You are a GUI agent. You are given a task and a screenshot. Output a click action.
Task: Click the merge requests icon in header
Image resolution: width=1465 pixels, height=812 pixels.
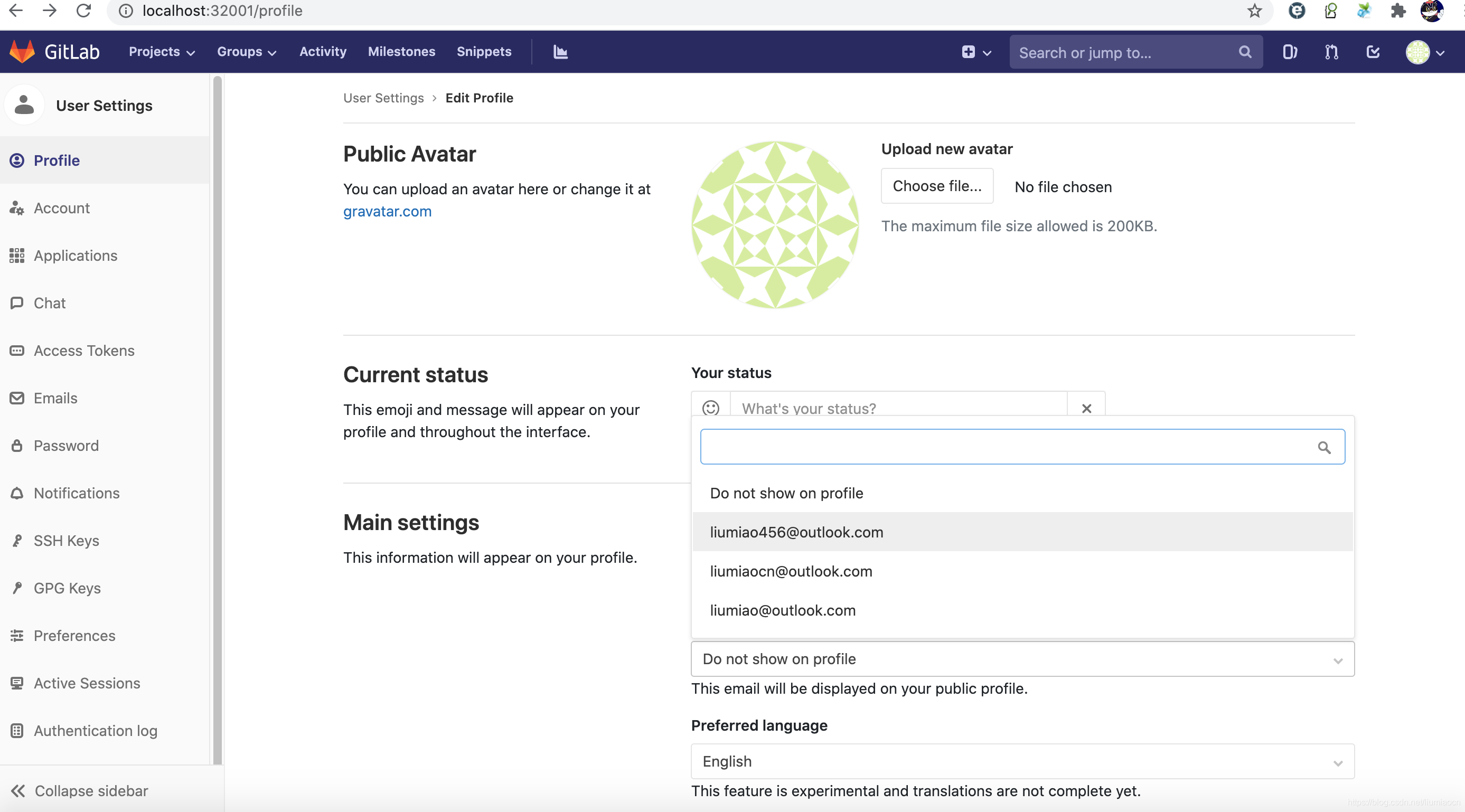point(1331,52)
